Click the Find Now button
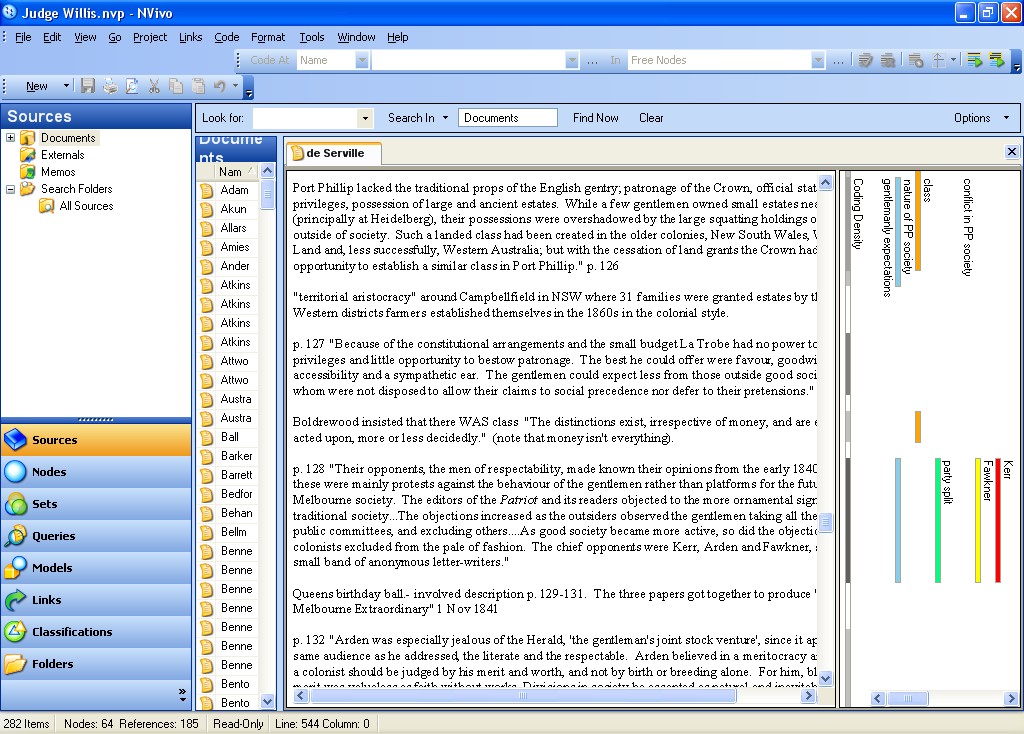This screenshot has height=734, width=1024. coord(595,118)
